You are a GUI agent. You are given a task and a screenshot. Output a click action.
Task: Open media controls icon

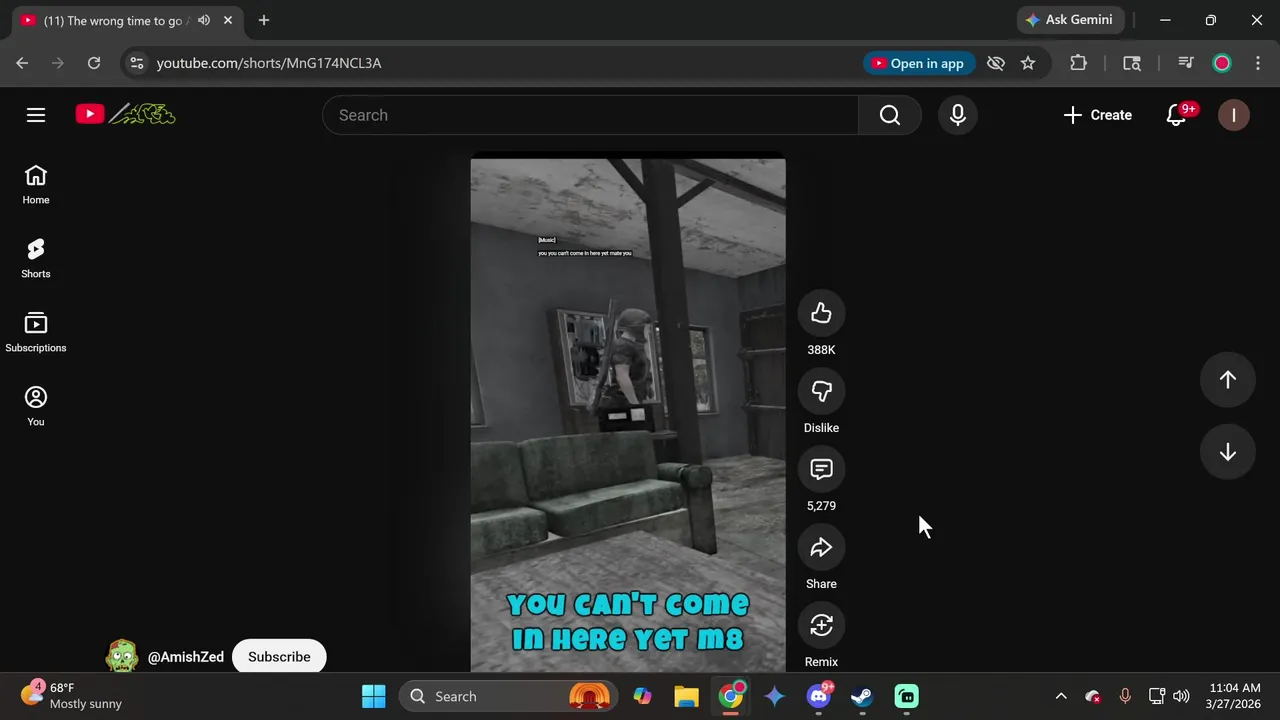click(x=1186, y=63)
